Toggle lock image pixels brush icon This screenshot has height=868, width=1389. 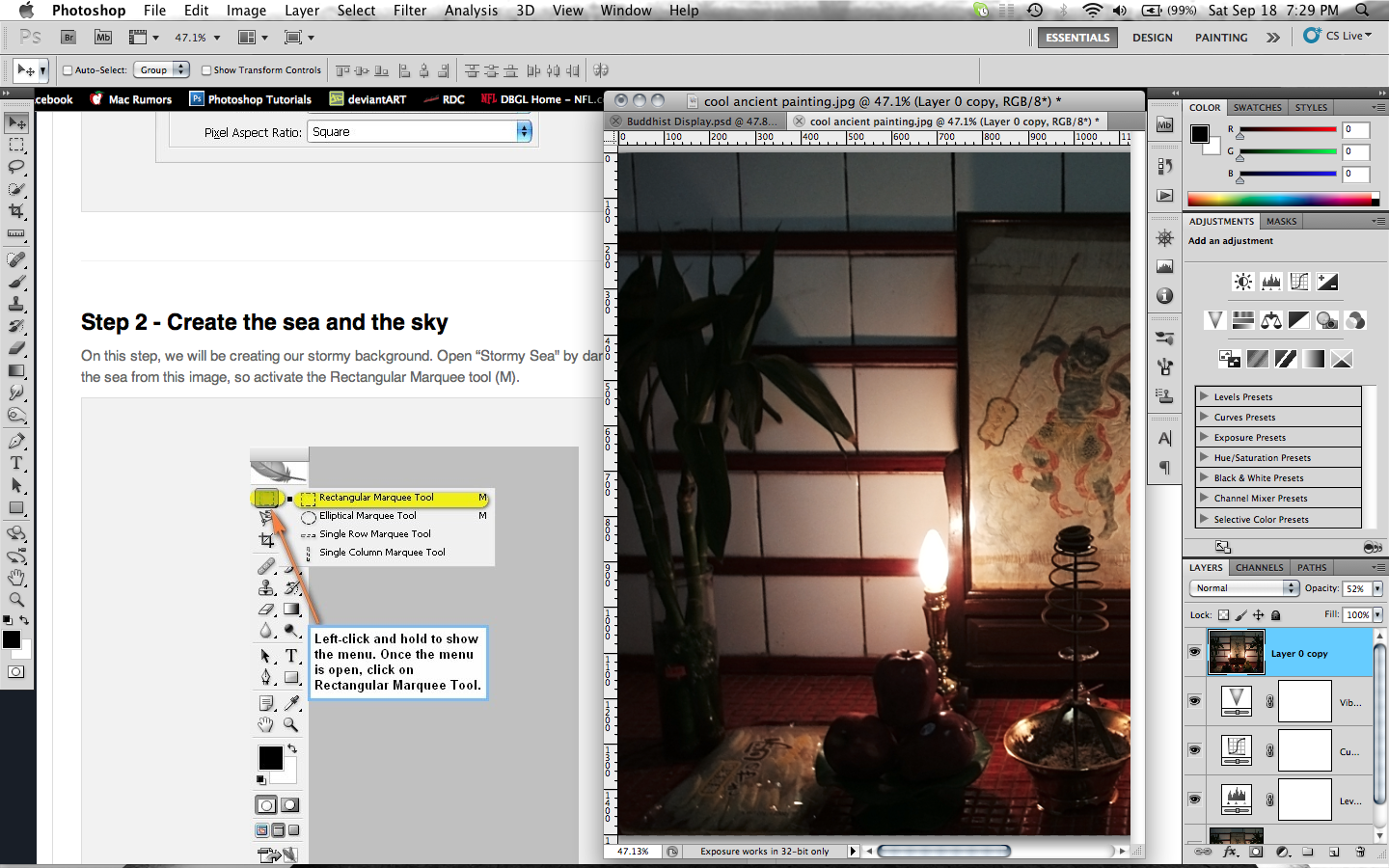(1241, 614)
